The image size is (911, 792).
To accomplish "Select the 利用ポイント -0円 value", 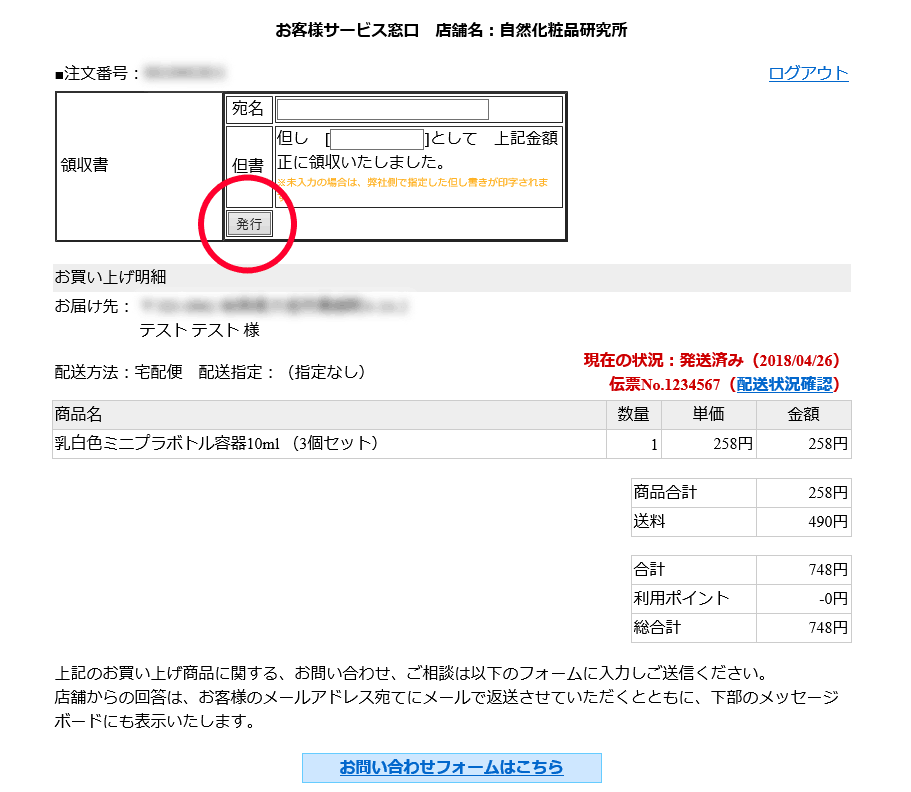I will pyautogui.click(x=833, y=599).
